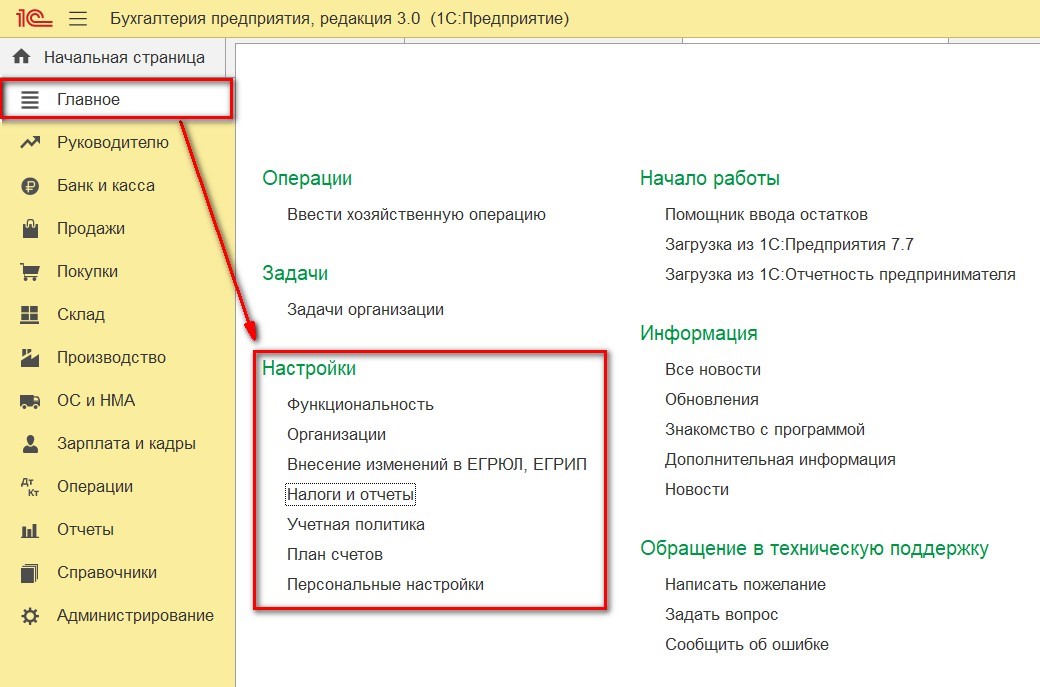Open План счетов
This screenshot has width=1040, height=687.
pos(334,554)
